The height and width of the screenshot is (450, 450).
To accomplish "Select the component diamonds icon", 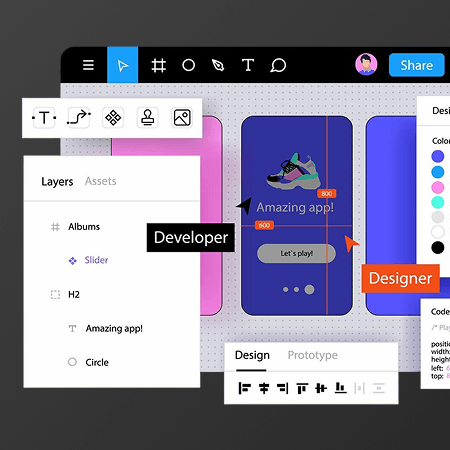I will [113, 118].
